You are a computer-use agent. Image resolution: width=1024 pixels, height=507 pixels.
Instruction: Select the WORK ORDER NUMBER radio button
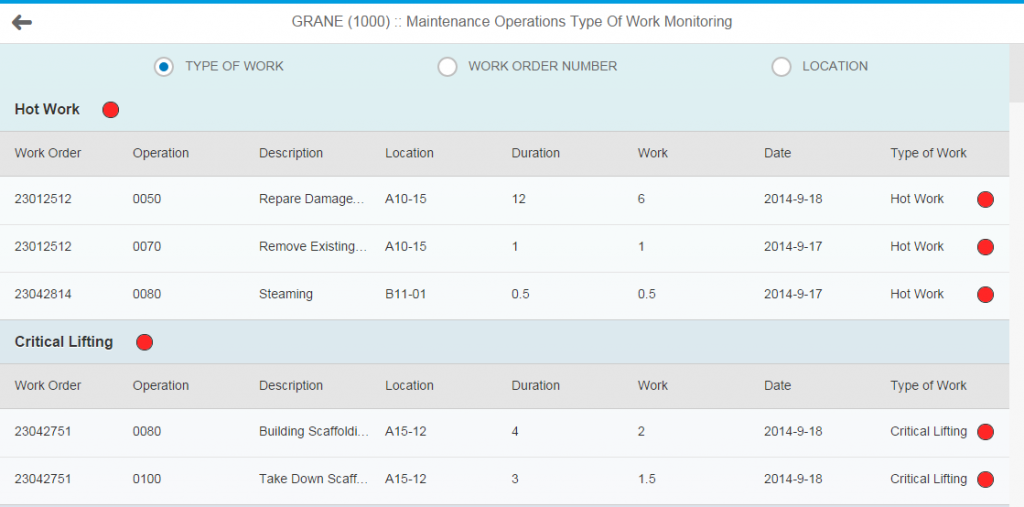447,67
